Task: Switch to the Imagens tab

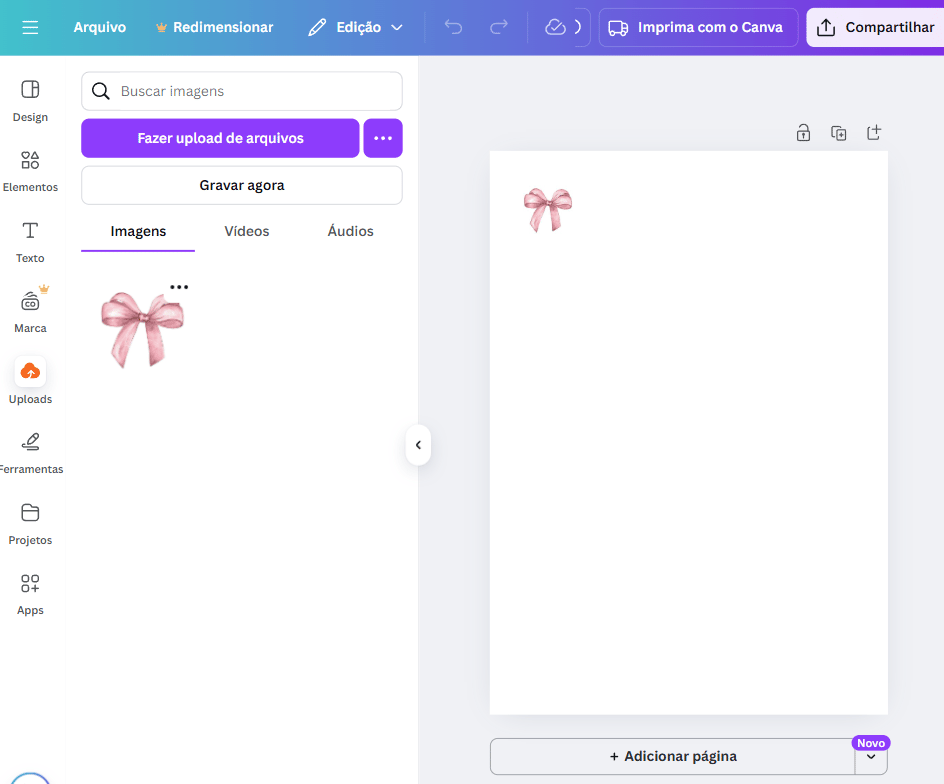Action: [x=138, y=231]
